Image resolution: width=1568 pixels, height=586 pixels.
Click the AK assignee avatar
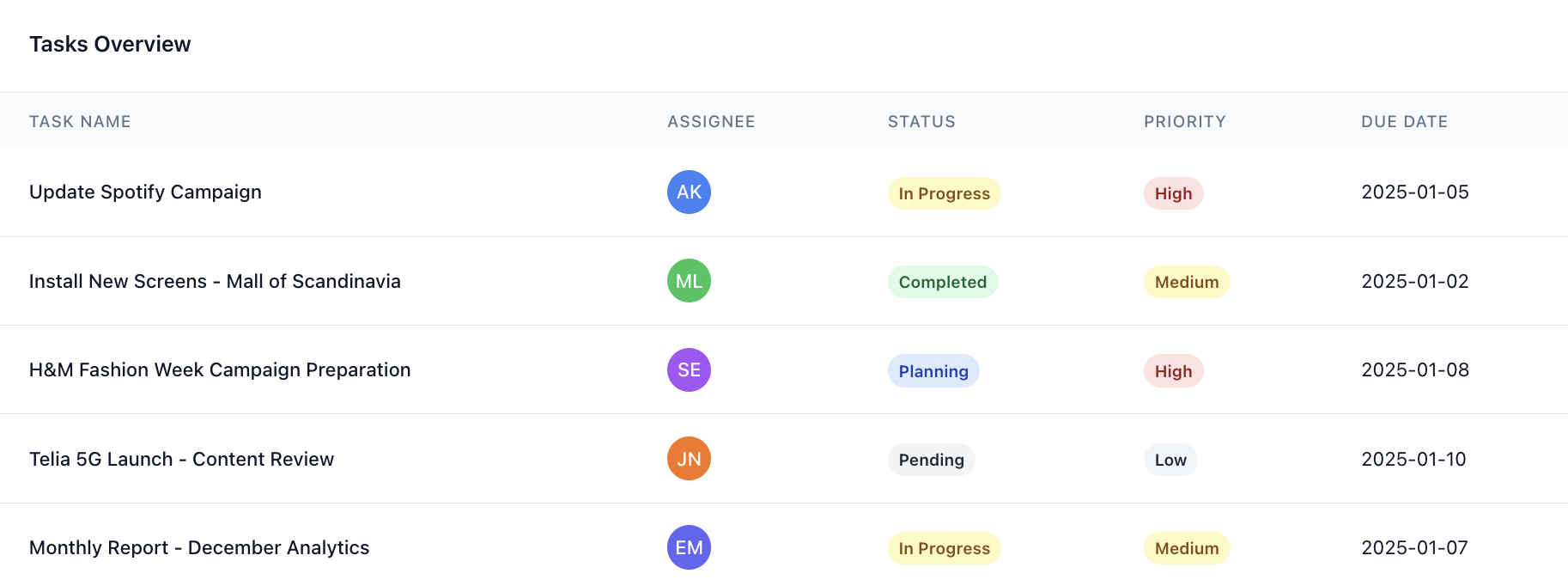(x=689, y=192)
